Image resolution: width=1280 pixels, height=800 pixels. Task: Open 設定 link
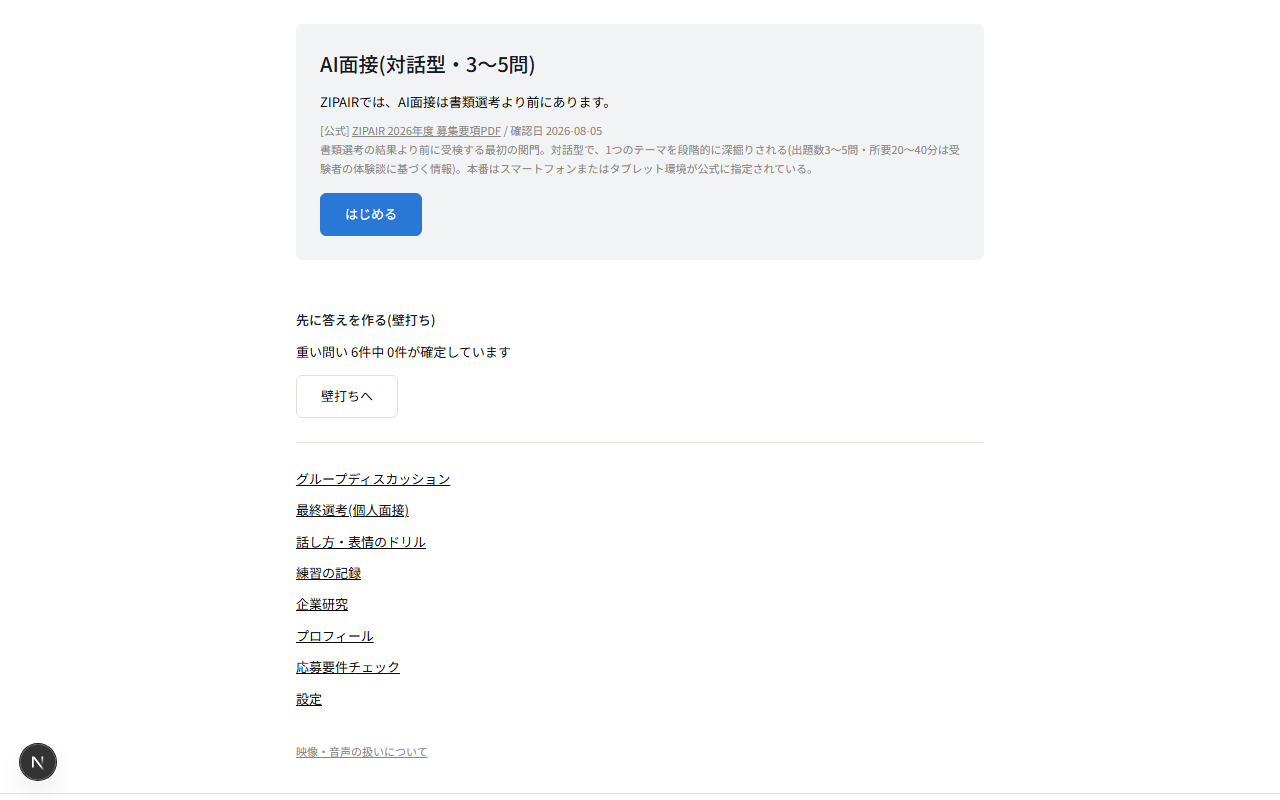pyautogui.click(x=309, y=699)
